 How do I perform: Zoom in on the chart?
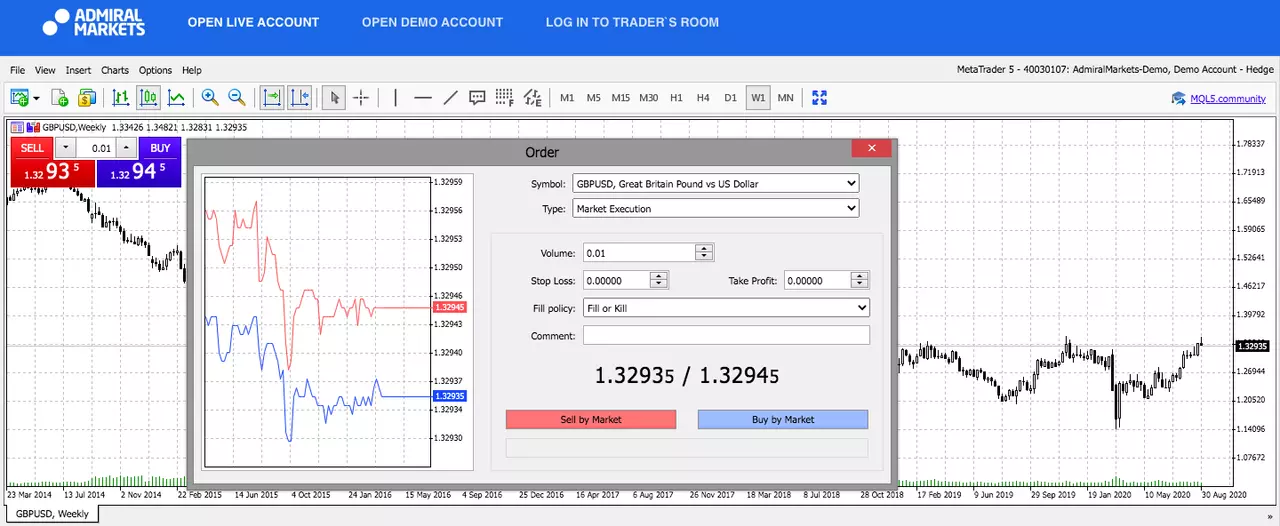coord(210,97)
